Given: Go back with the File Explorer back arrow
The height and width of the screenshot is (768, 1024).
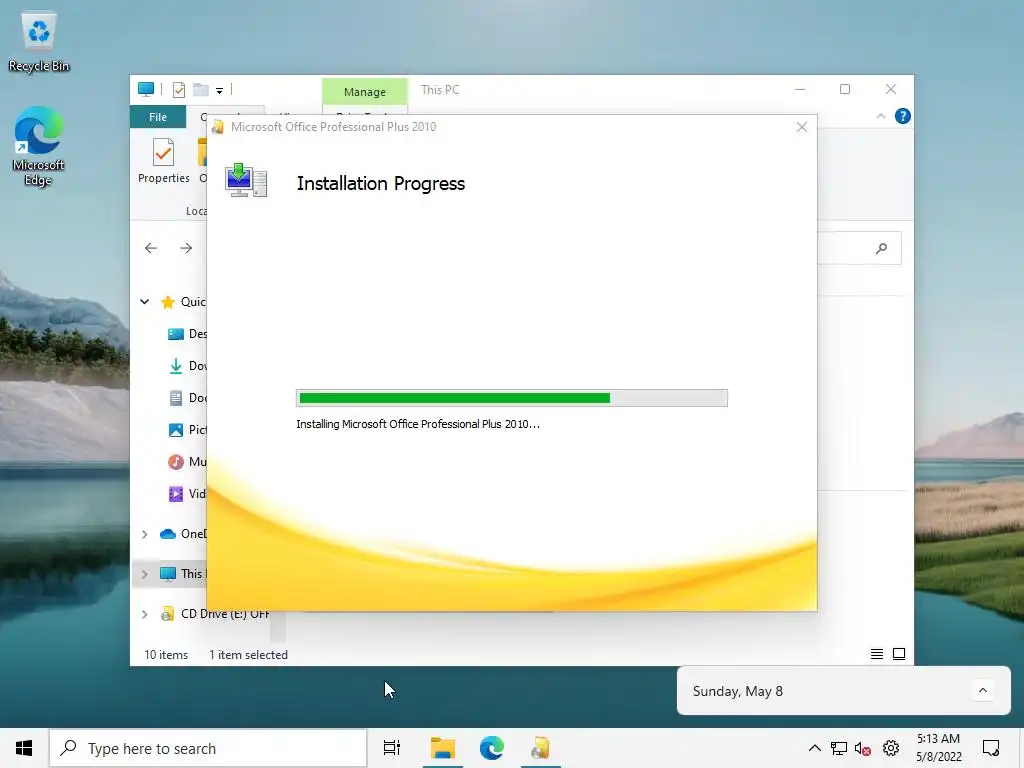Looking at the screenshot, I should tap(151, 248).
